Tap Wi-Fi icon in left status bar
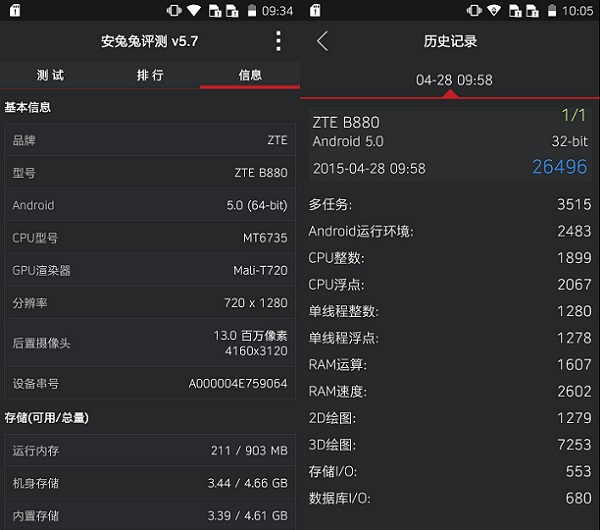Screen dimensions: 600x530 point(194,10)
